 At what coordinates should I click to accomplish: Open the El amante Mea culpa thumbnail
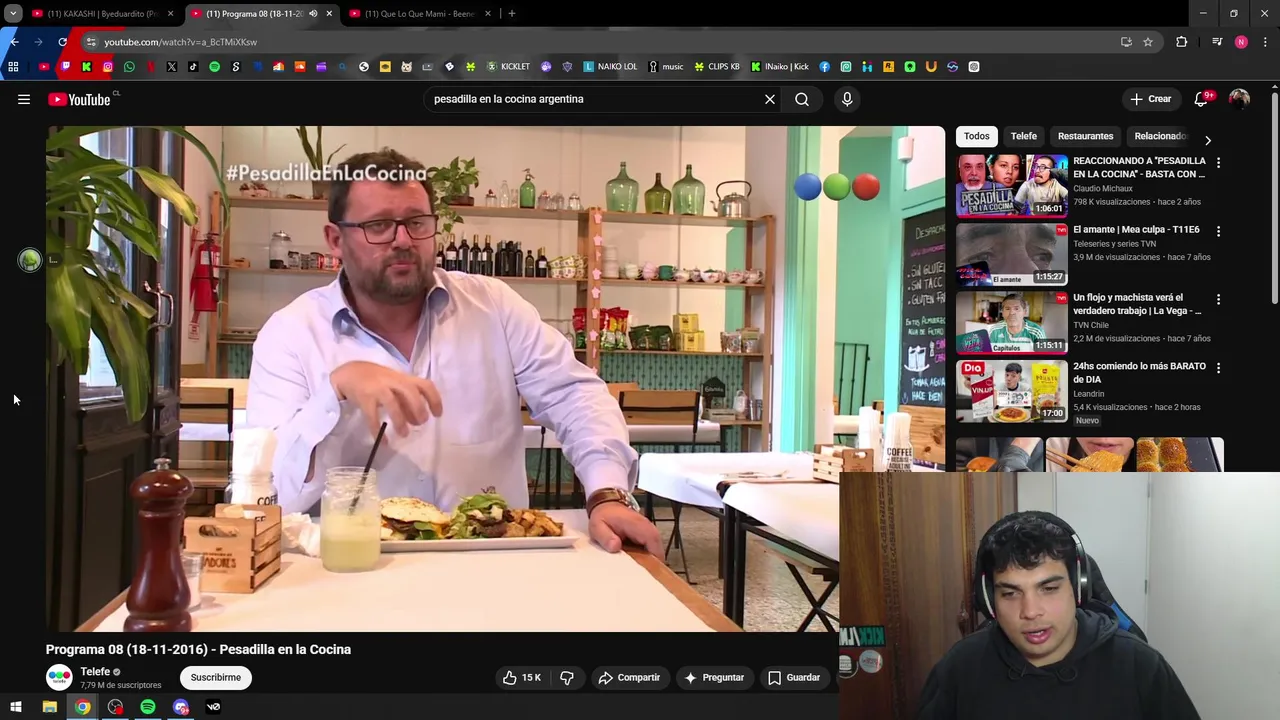tap(1012, 254)
